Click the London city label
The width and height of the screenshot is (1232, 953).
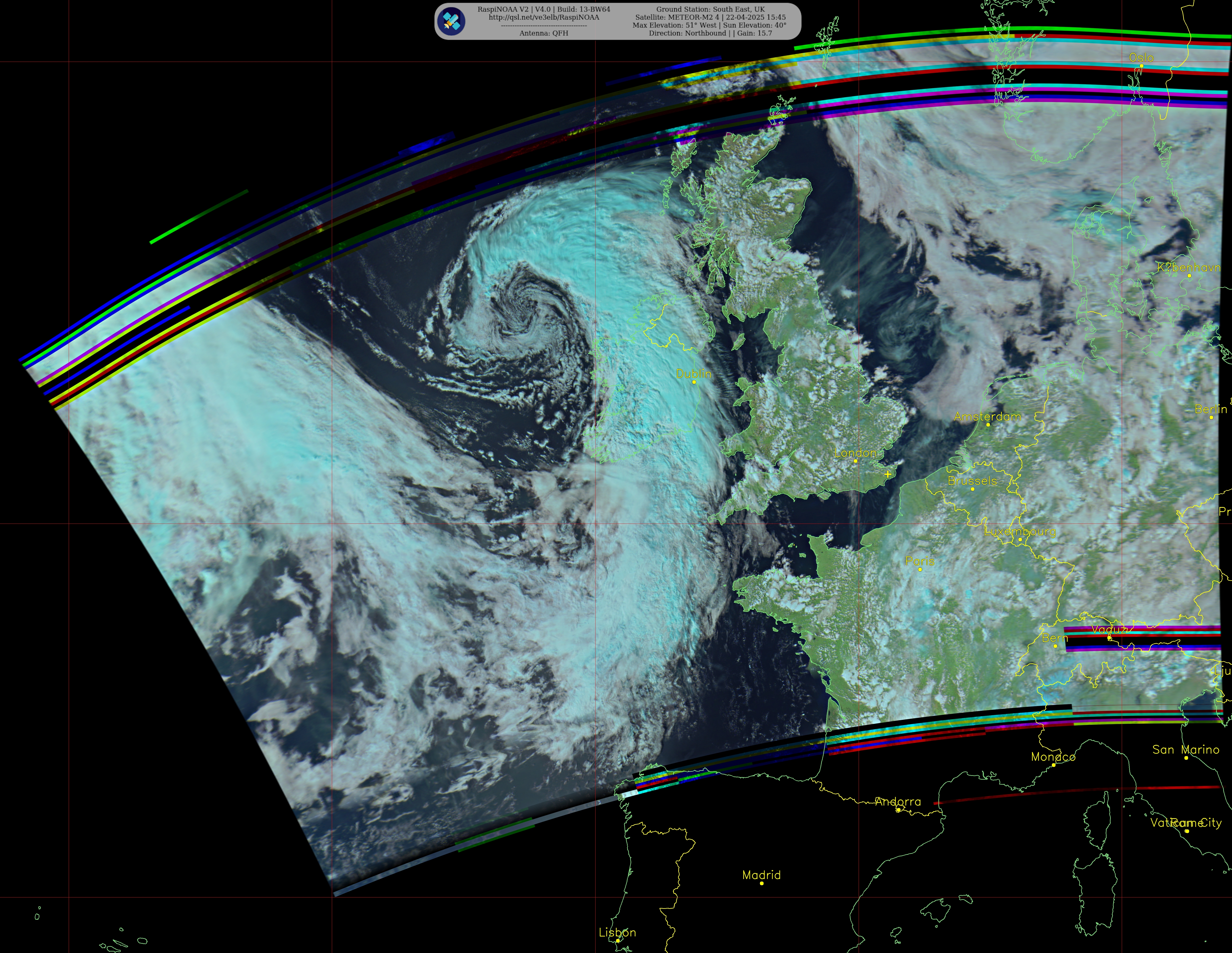855,453
